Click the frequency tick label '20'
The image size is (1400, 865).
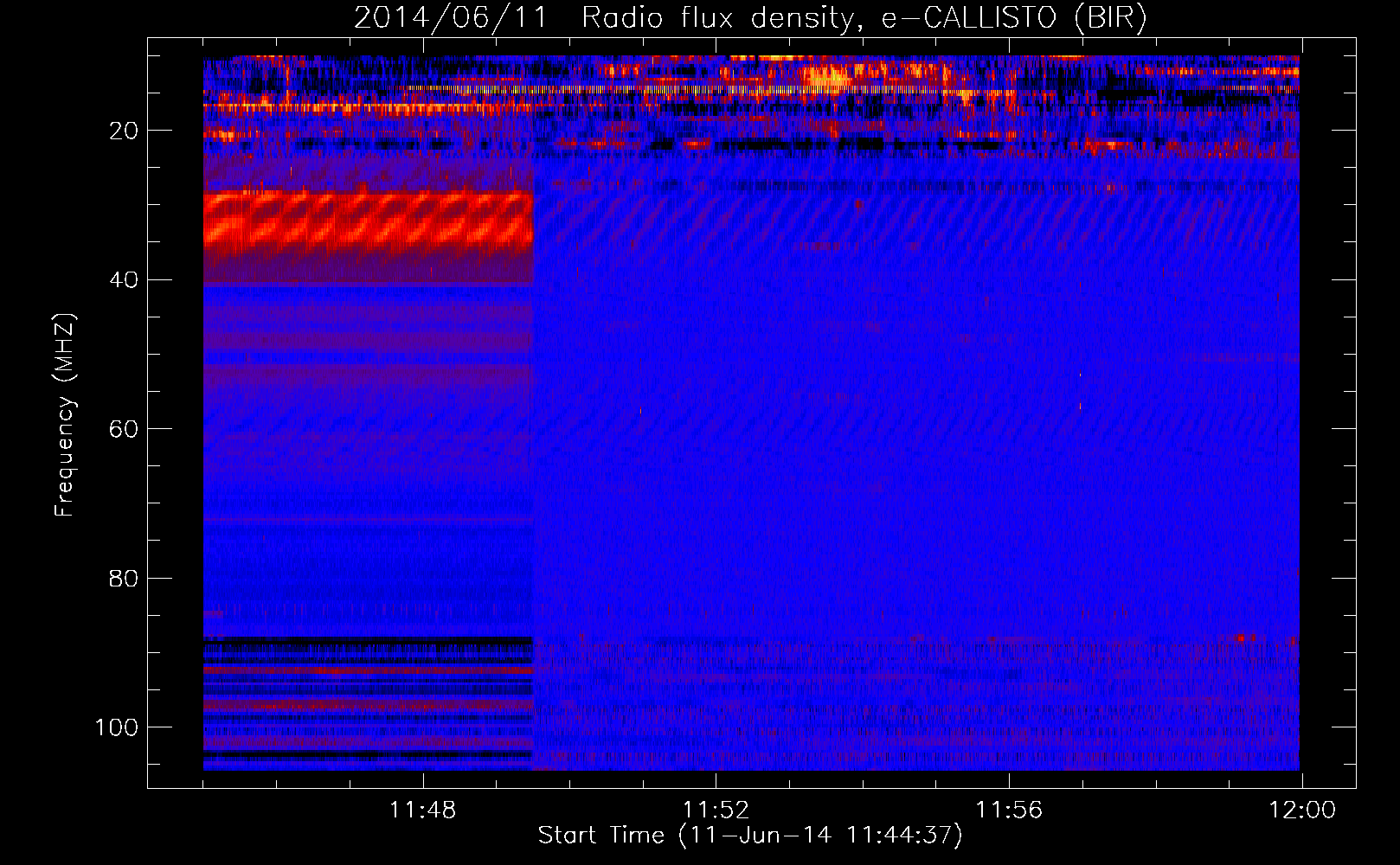(x=124, y=131)
